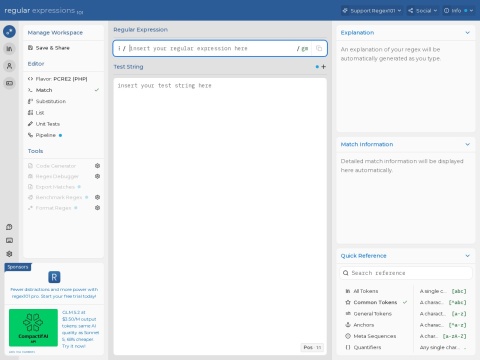The image size is (480, 360).
Task: Select Unit Tests editor mode
Action: (x=63, y=124)
